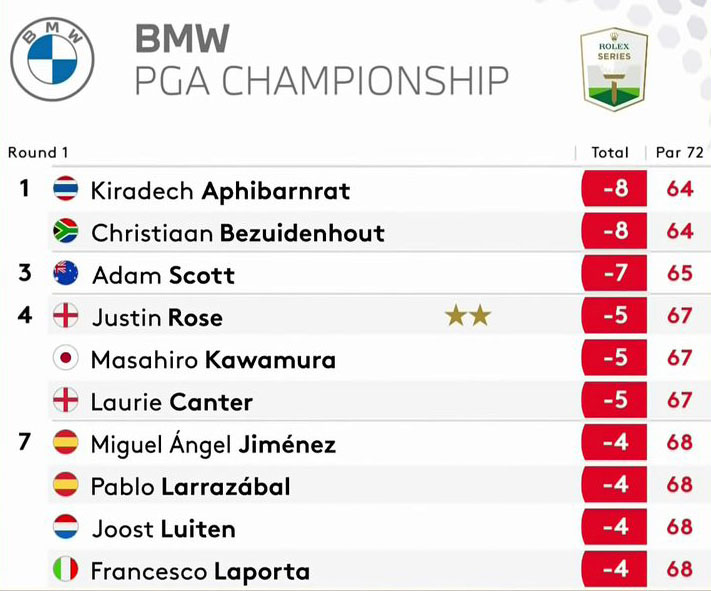Viewport: 711px width, 591px height.
Task: Select the Total column header
Action: tap(610, 152)
